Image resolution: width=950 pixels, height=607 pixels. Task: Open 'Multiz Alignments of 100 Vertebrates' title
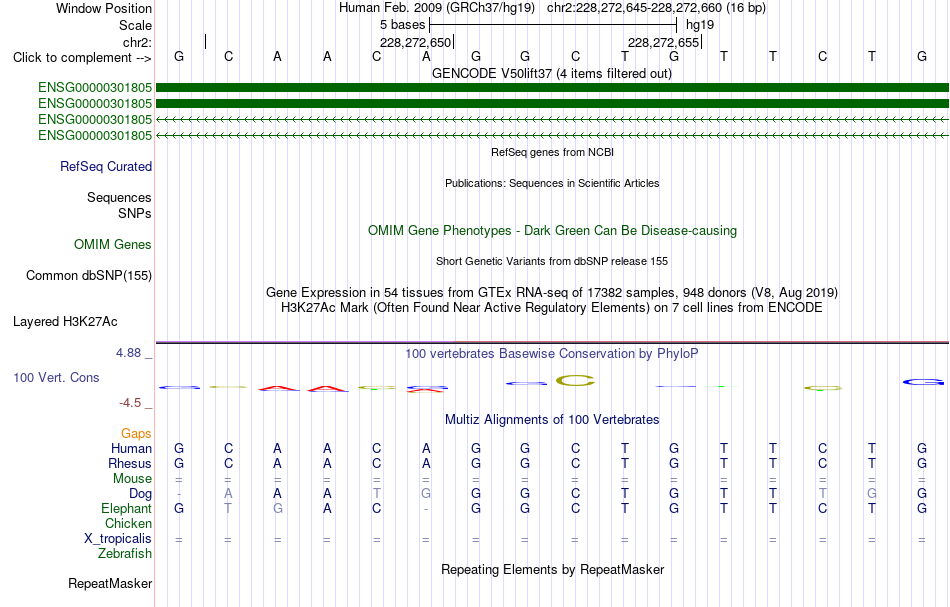click(552, 420)
